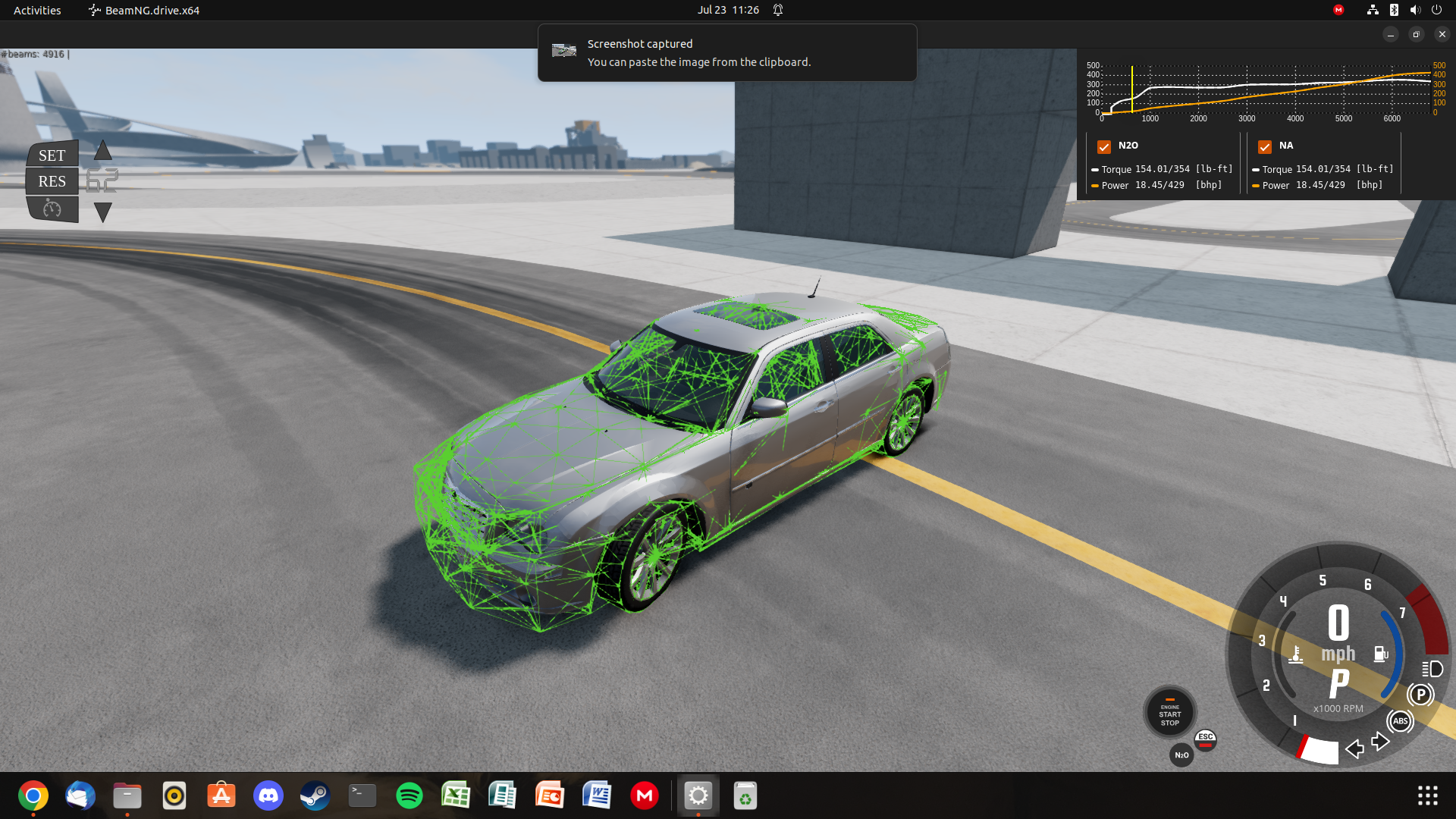Toggle cruise control speedometer icon button
This screenshot has width=1456, height=819.
(x=52, y=209)
